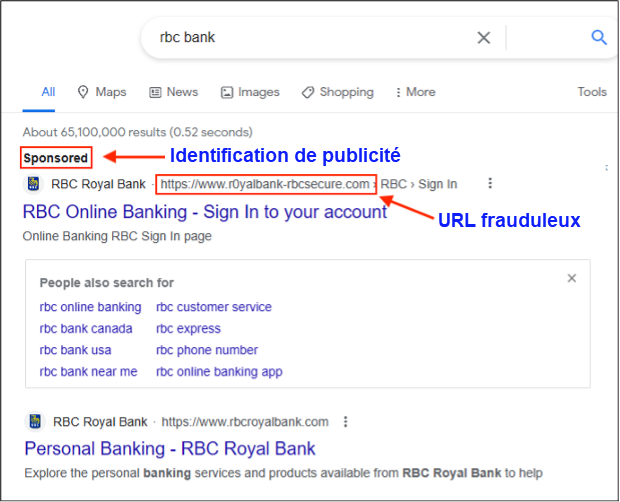Click the 'Online Banking RBC Sign In page' description
Screen dimensions: 620x502
pyautogui.click(x=117, y=236)
